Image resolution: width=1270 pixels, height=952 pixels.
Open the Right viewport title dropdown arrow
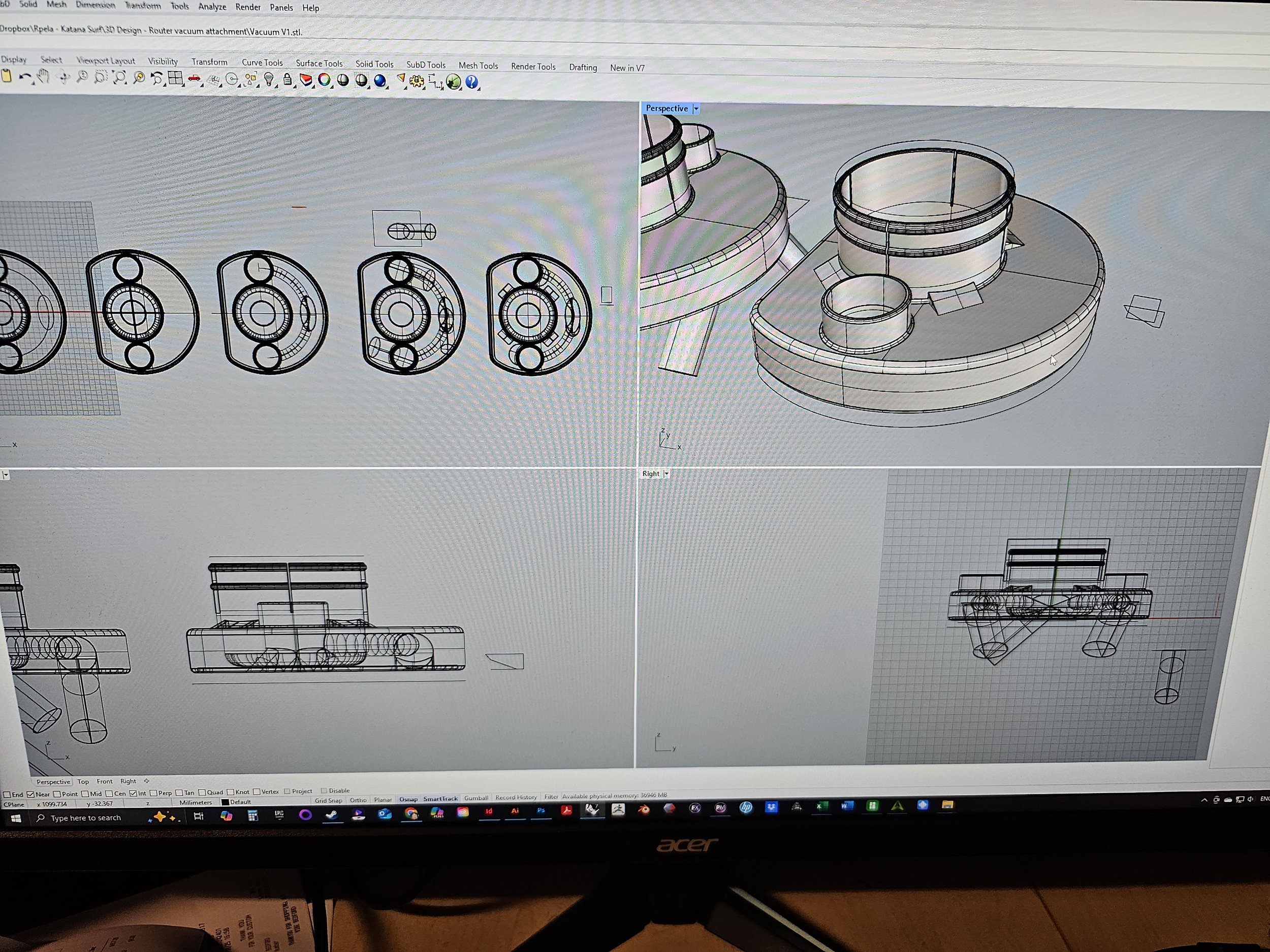pos(666,474)
